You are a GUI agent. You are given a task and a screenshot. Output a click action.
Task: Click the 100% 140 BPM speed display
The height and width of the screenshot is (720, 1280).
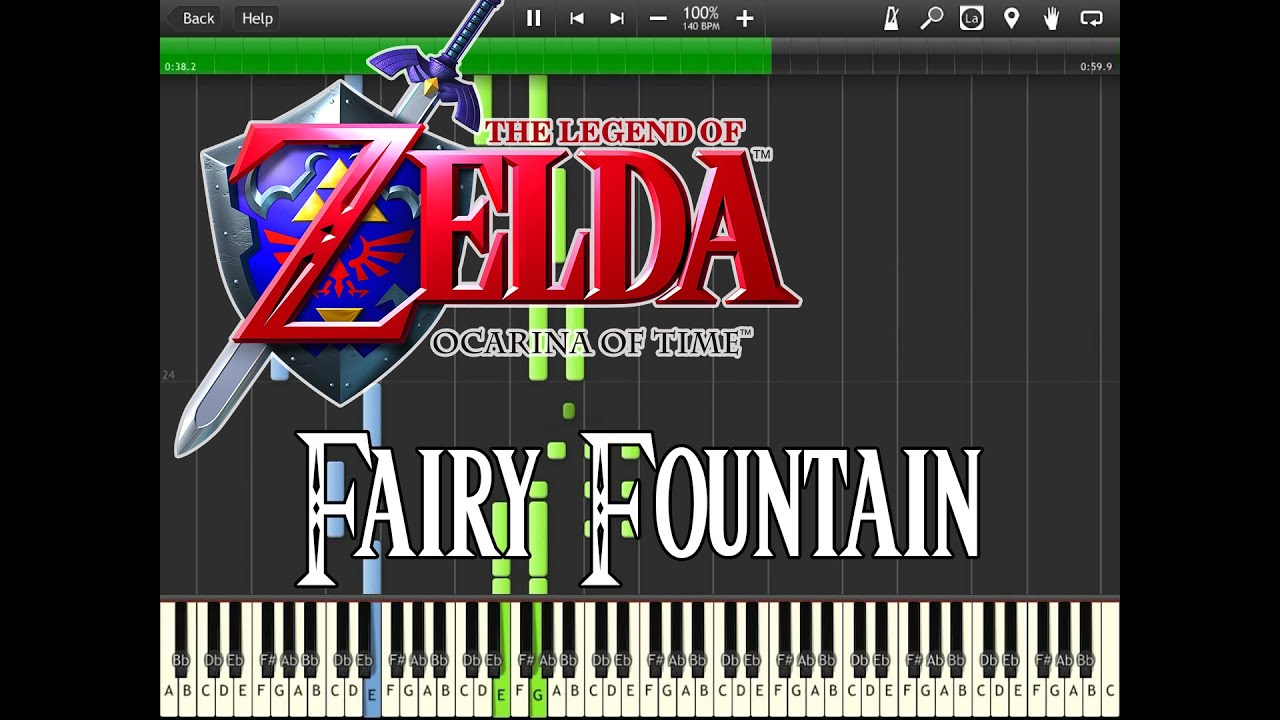coord(701,18)
